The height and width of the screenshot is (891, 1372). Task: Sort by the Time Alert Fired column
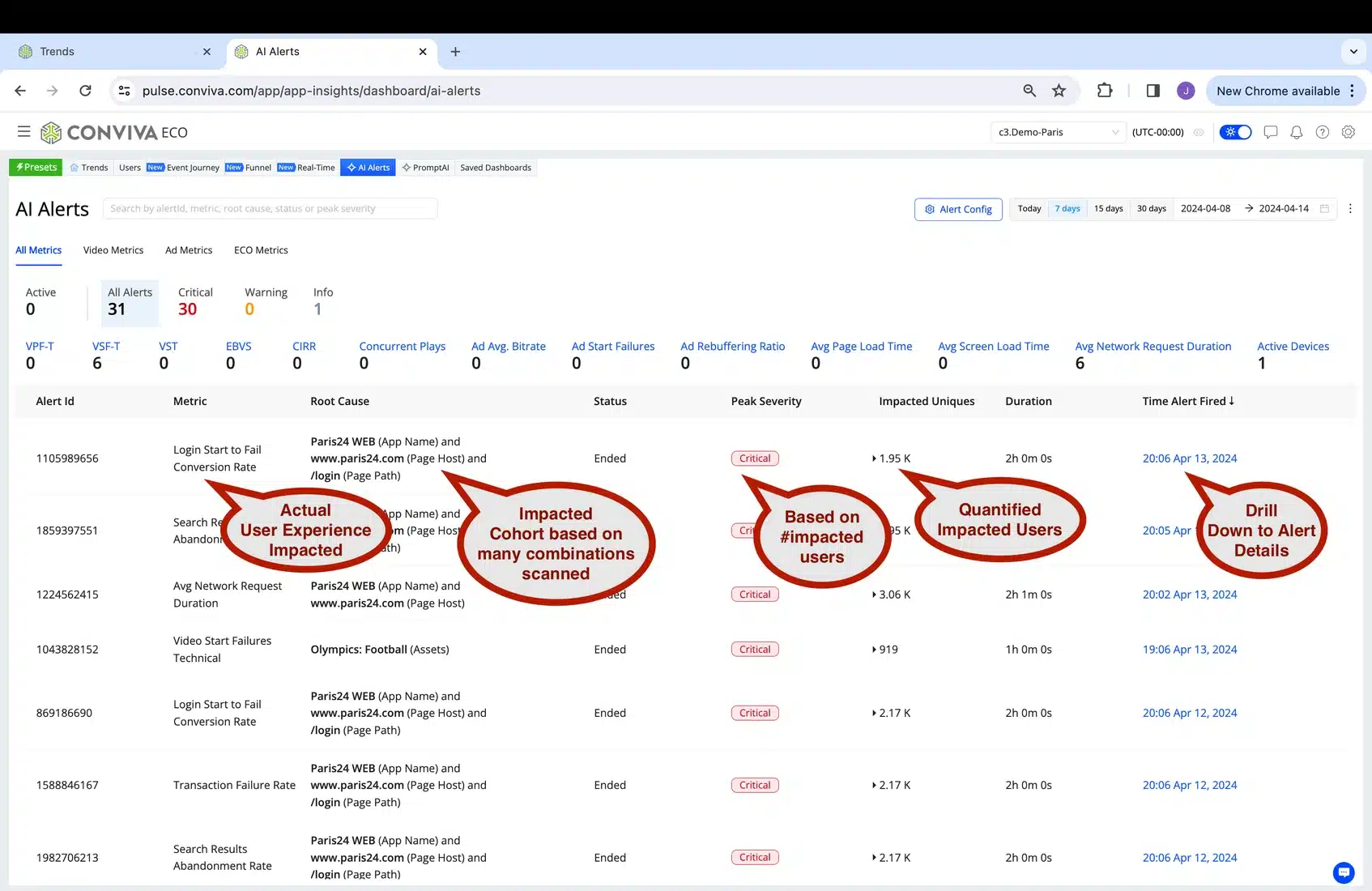pyautogui.click(x=1188, y=401)
